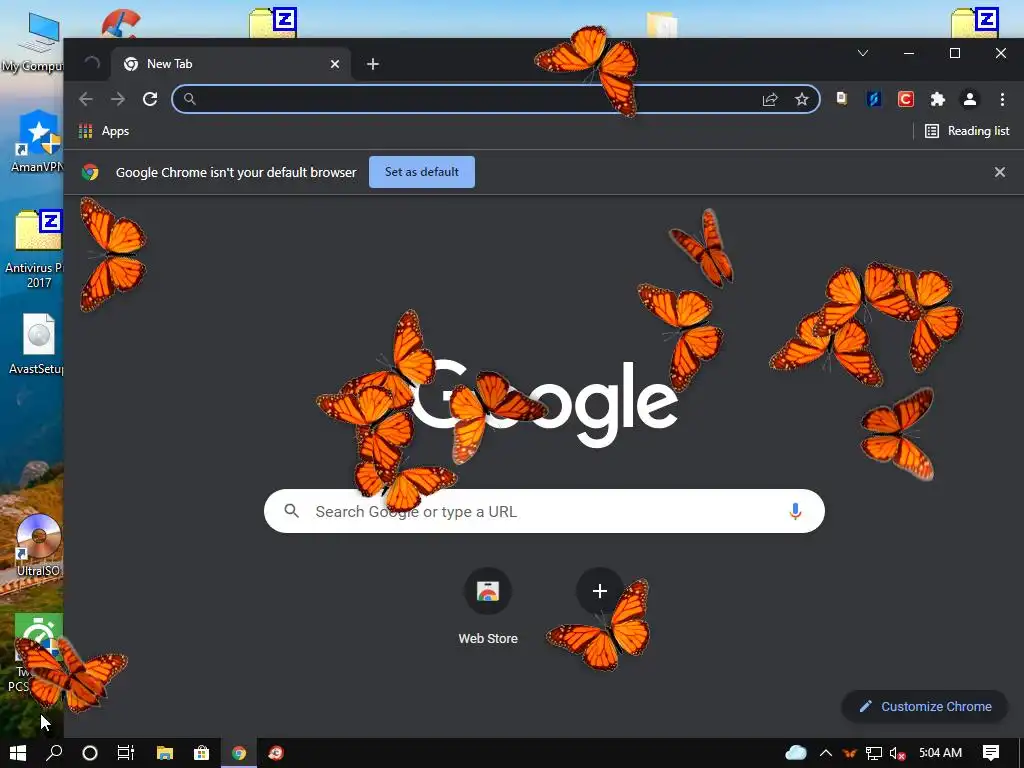Click the Google search box
The height and width of the screenshot is (768, 1024).
(544, 511)
